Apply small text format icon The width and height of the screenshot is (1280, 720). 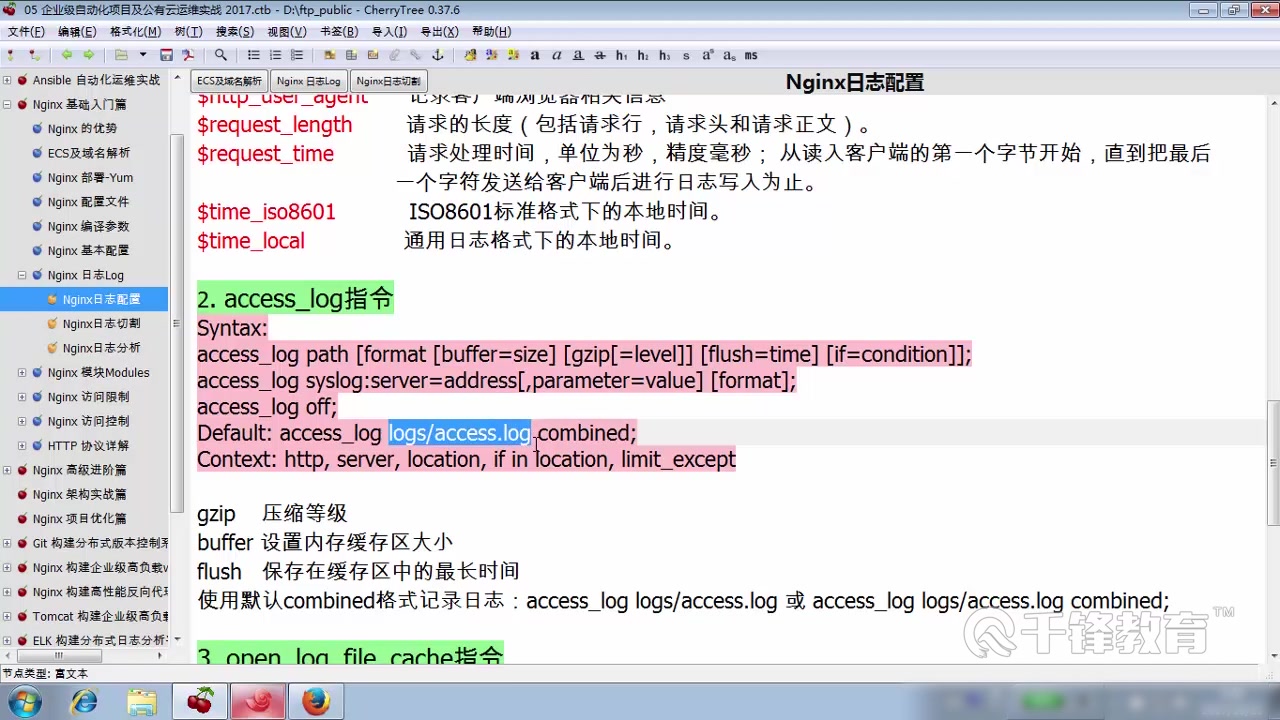coord(686,55)
